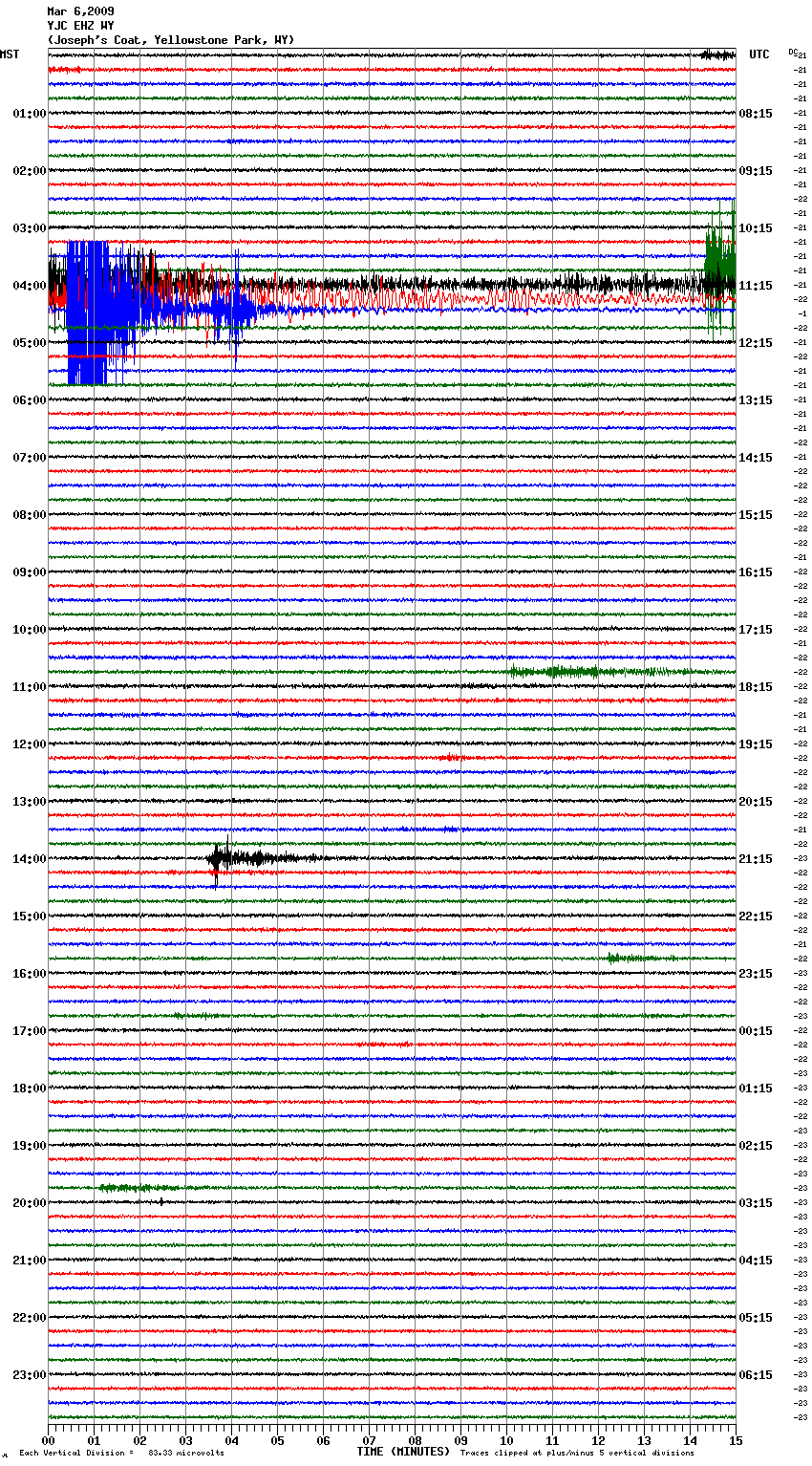
Task: Click the 06:15 UTC time label
Action: click(756, 1375)
